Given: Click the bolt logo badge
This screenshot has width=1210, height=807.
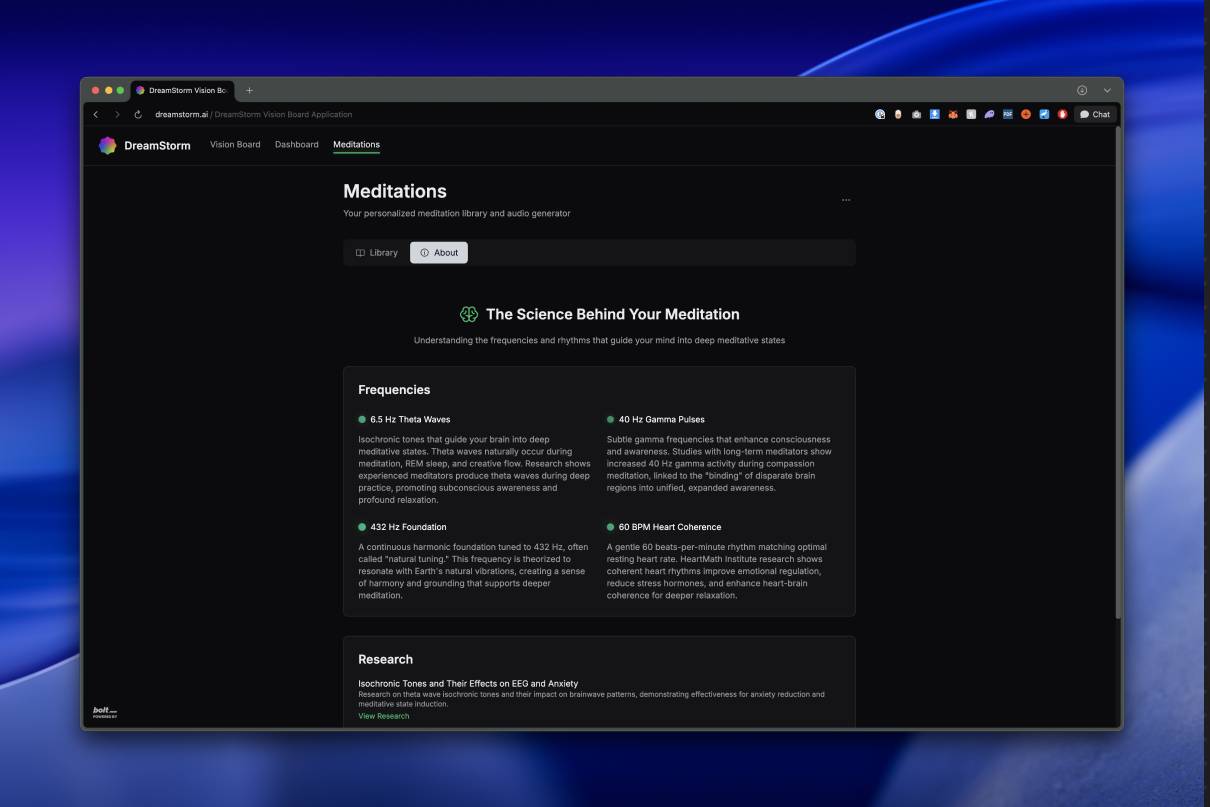Looking at the screenshot, I should [105, 712].
